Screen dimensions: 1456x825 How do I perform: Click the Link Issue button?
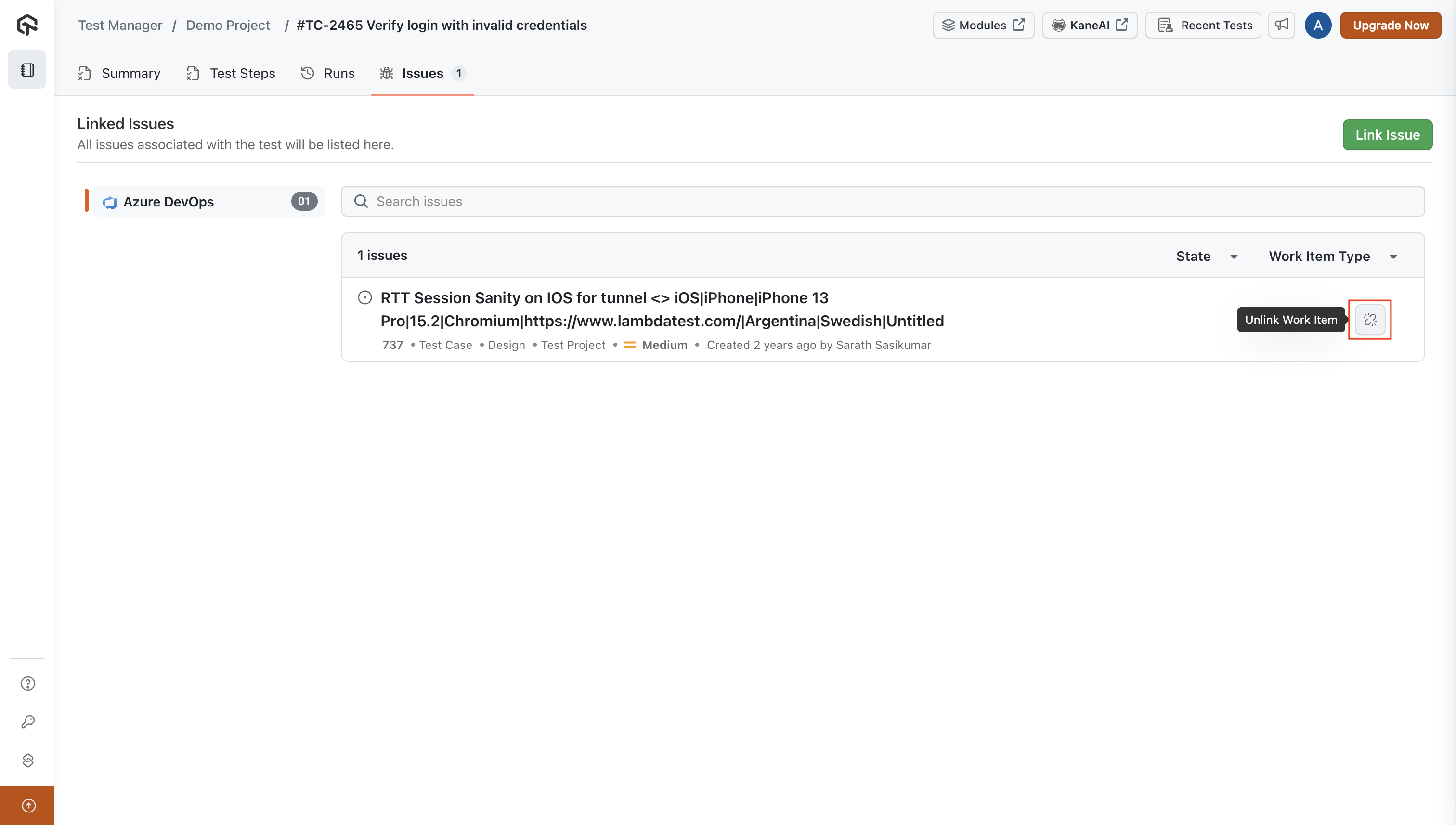click(1387, 135)
